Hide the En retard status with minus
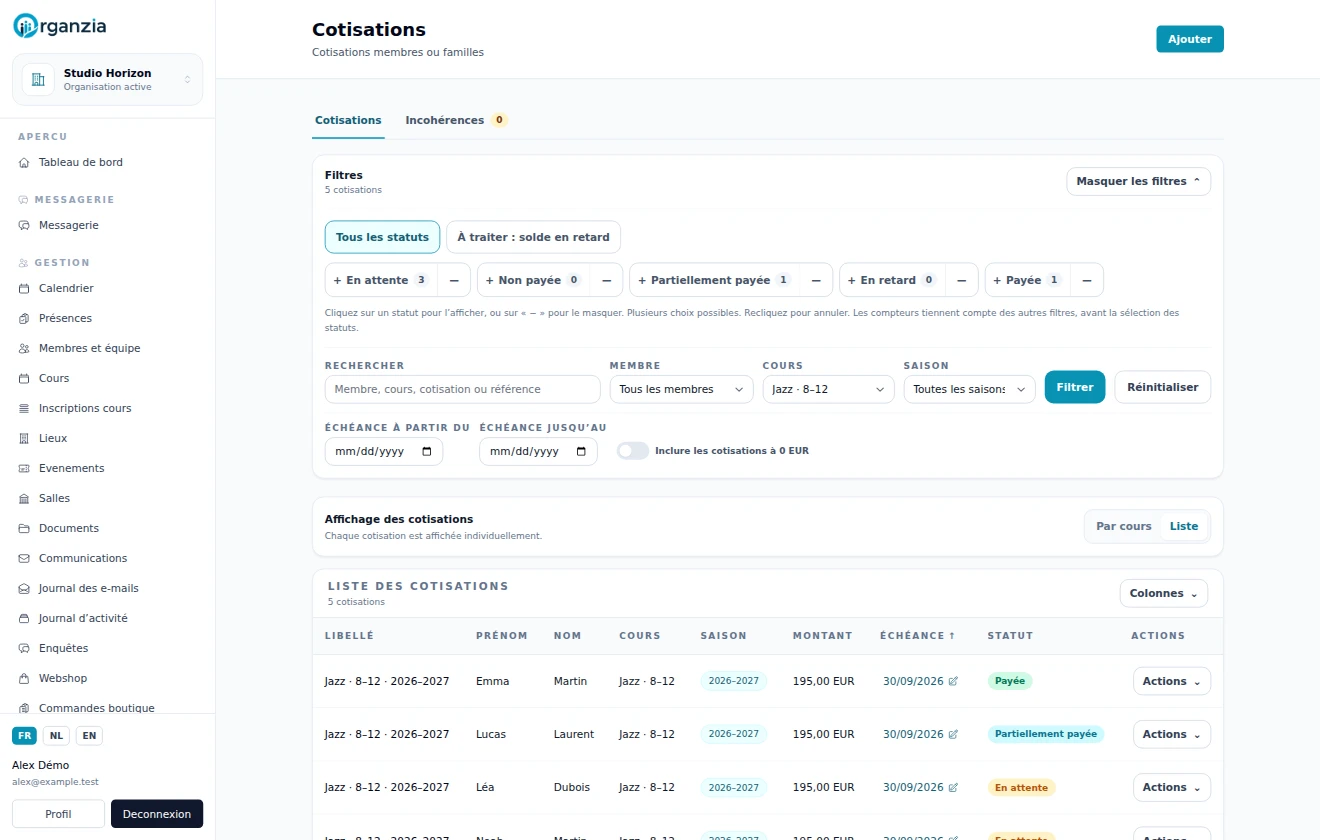Image resolution: width=1320 pixels, height=840 pixels. [x=961, y=280]
